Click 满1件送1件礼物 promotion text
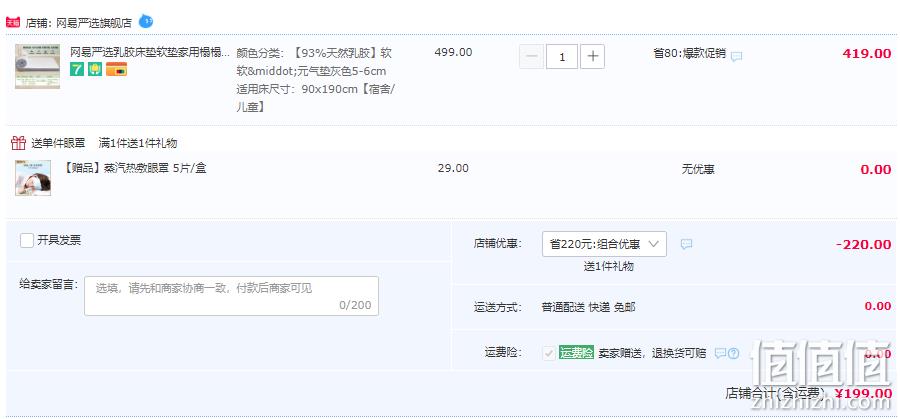 tap(138, 143)
